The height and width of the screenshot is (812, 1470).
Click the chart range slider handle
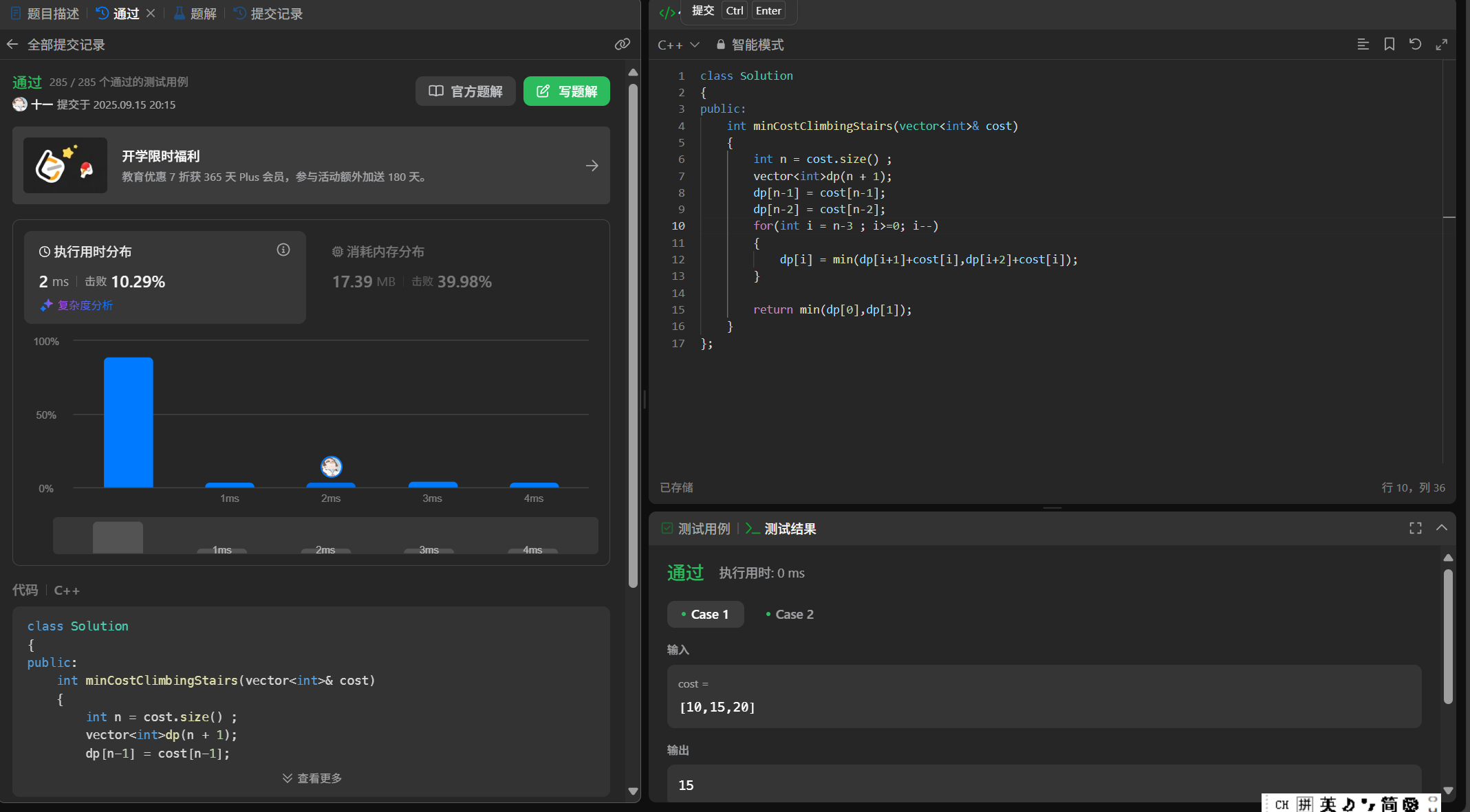(118, 537)
